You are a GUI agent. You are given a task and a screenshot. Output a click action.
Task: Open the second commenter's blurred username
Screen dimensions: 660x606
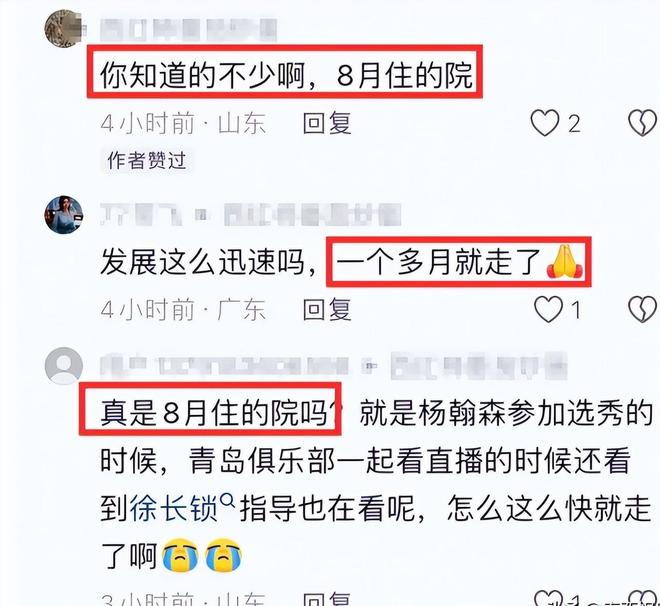tap(250, 215)
